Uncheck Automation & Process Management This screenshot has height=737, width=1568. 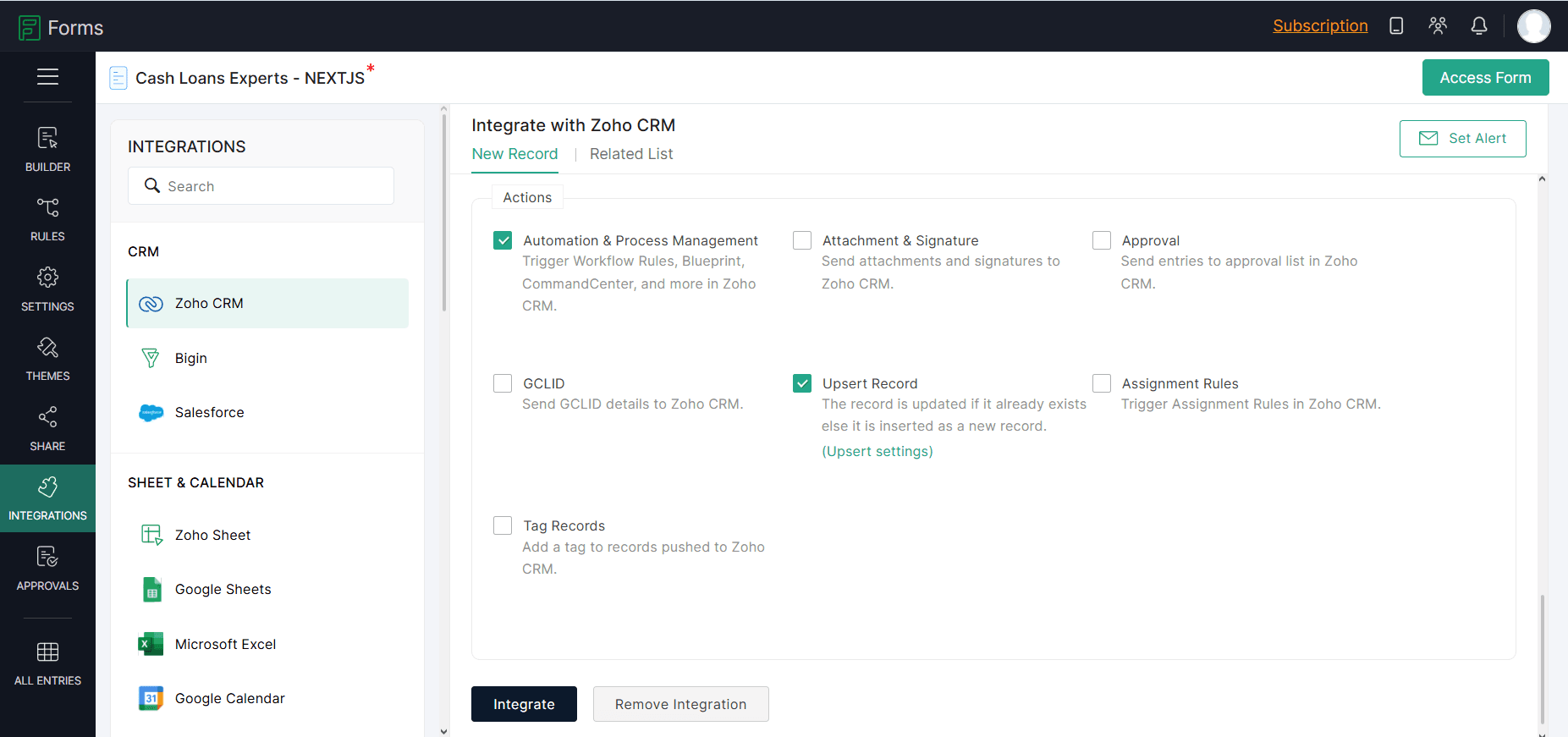coord(503,240)
